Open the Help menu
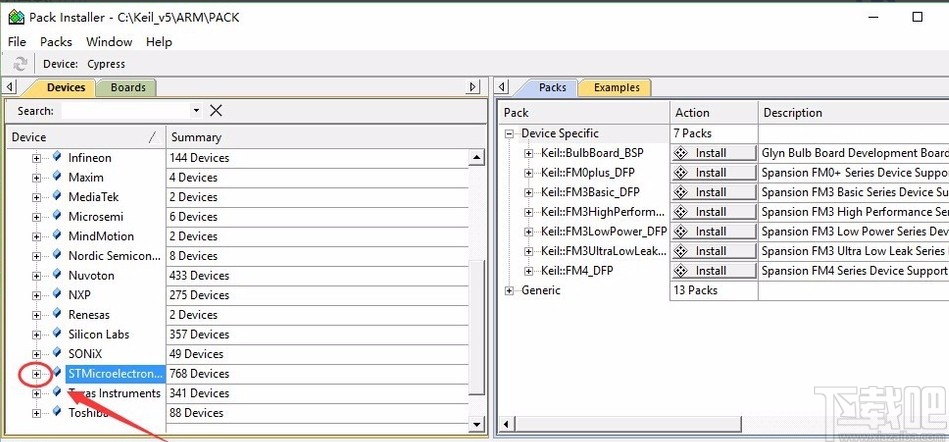The image size is (949, 442). (x=159, y=42)
